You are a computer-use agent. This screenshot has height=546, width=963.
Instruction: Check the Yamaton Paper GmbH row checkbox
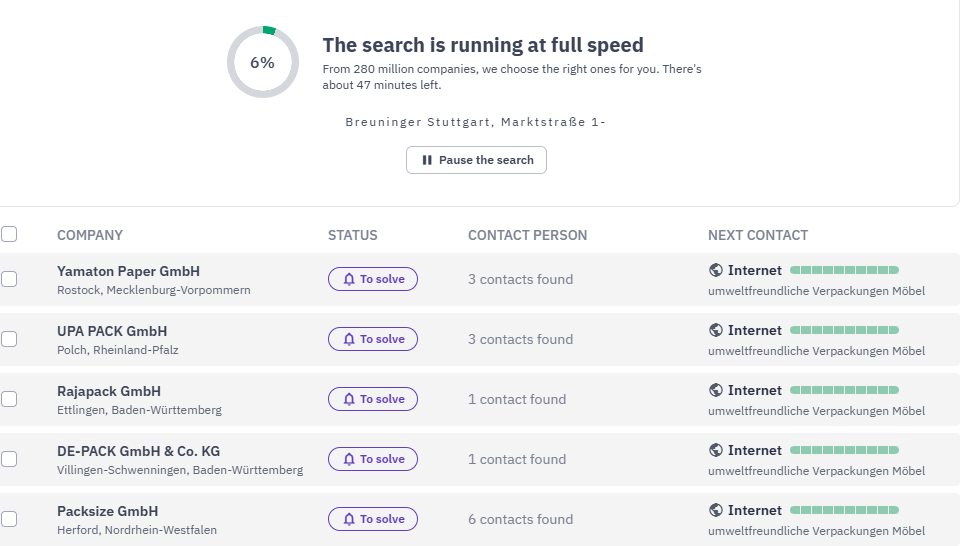[x=9, y=279]
